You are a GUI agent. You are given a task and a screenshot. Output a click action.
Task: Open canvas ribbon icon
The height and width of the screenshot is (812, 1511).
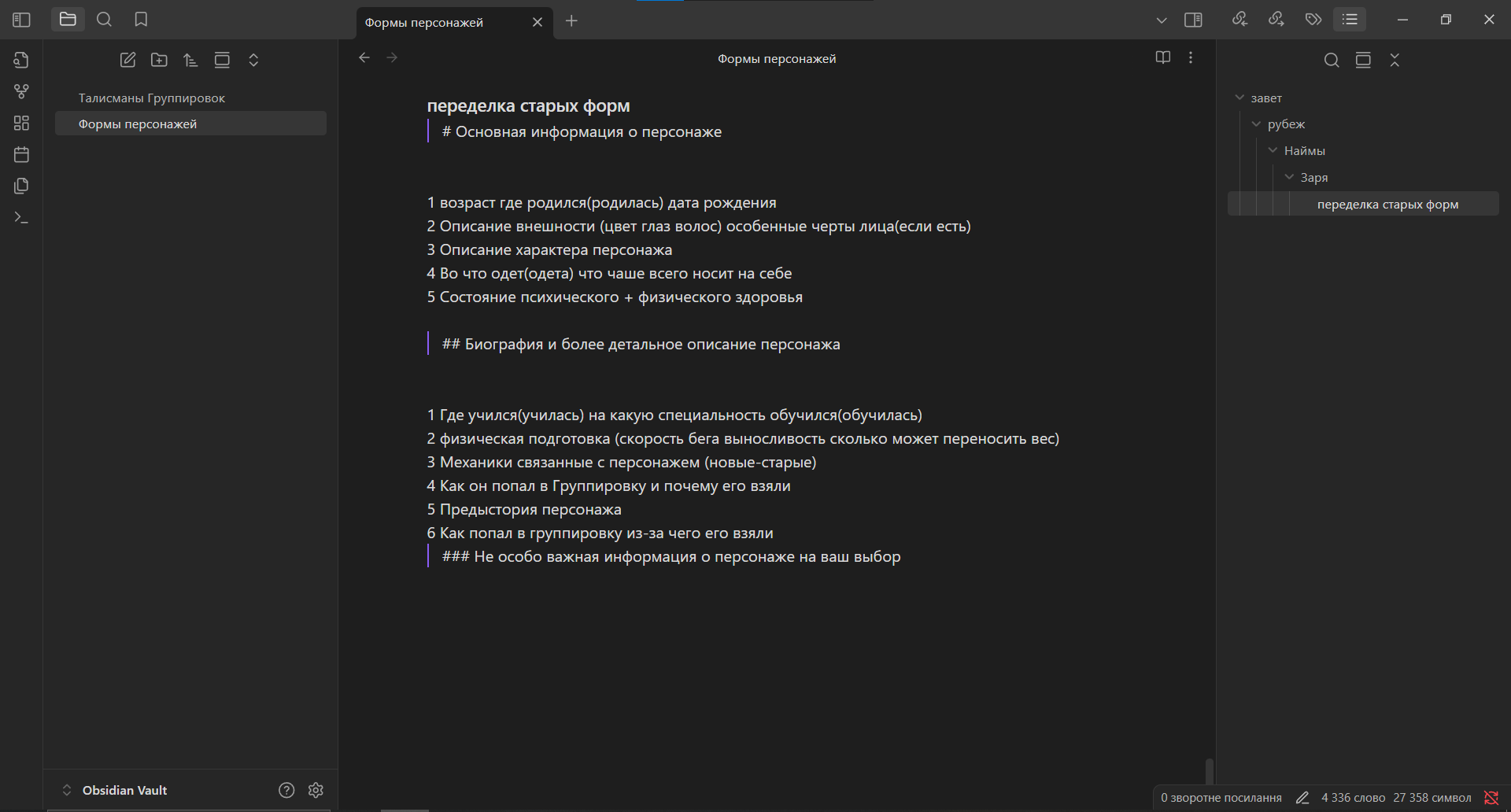coord(21,123)
